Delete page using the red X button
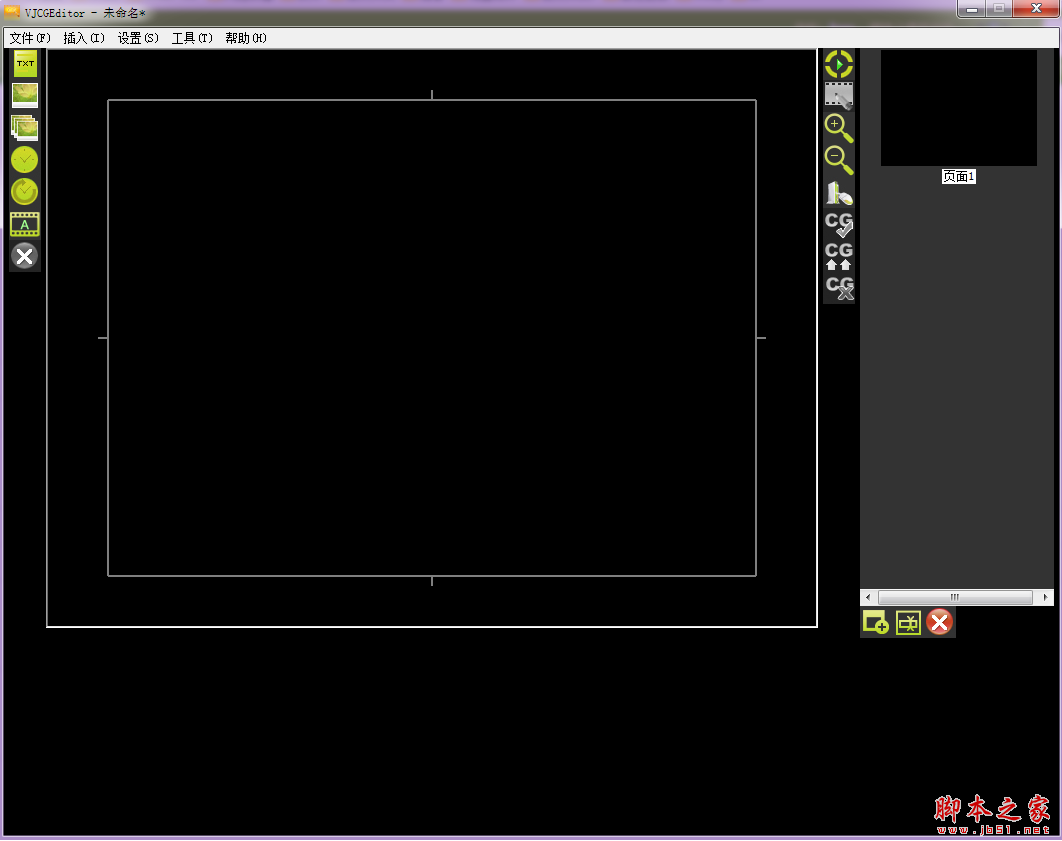Image resolution: width=1062 pixels, height=841 pixels. coord(939,622)
